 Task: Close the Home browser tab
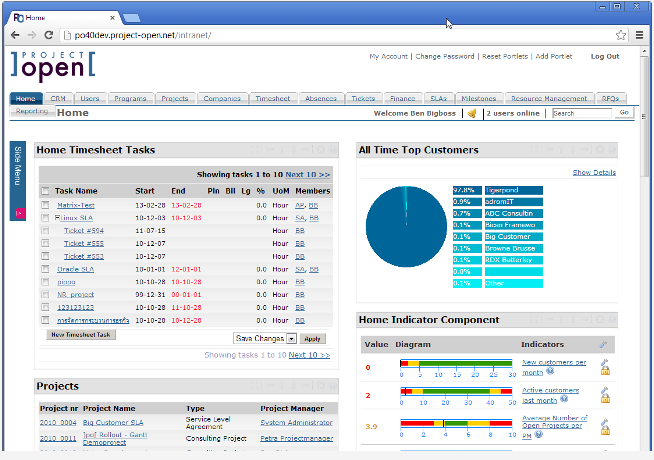coord(112,18)
